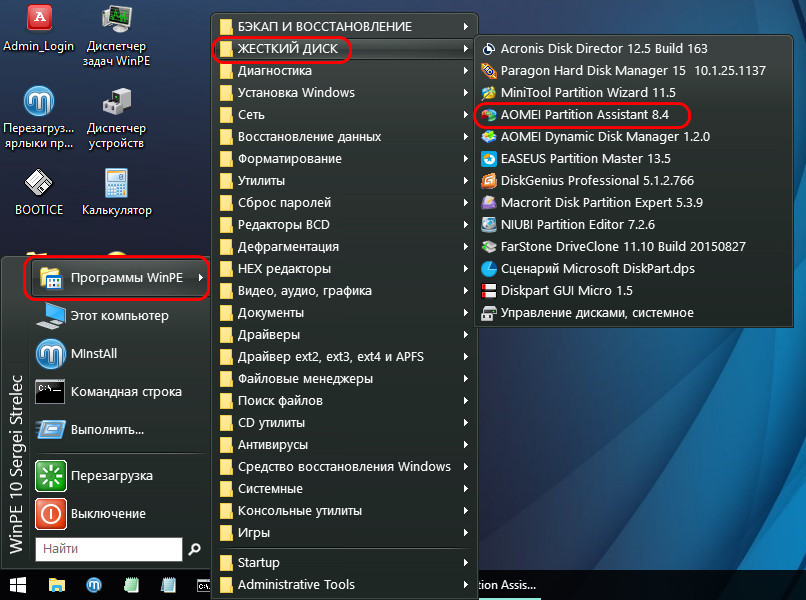This screenshot has height=600, width=806.
Task: Open MInstAll from the start menu
Action: point(121,354)
